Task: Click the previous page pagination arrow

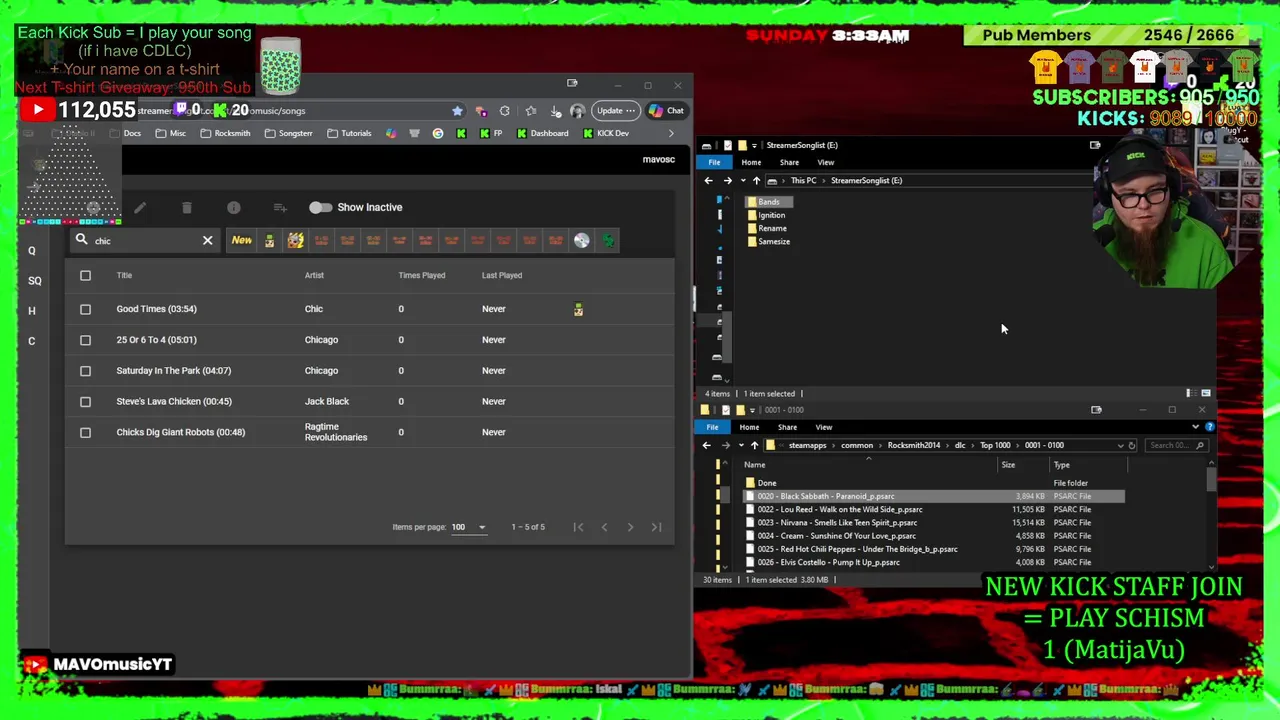Action: [604, 527]
